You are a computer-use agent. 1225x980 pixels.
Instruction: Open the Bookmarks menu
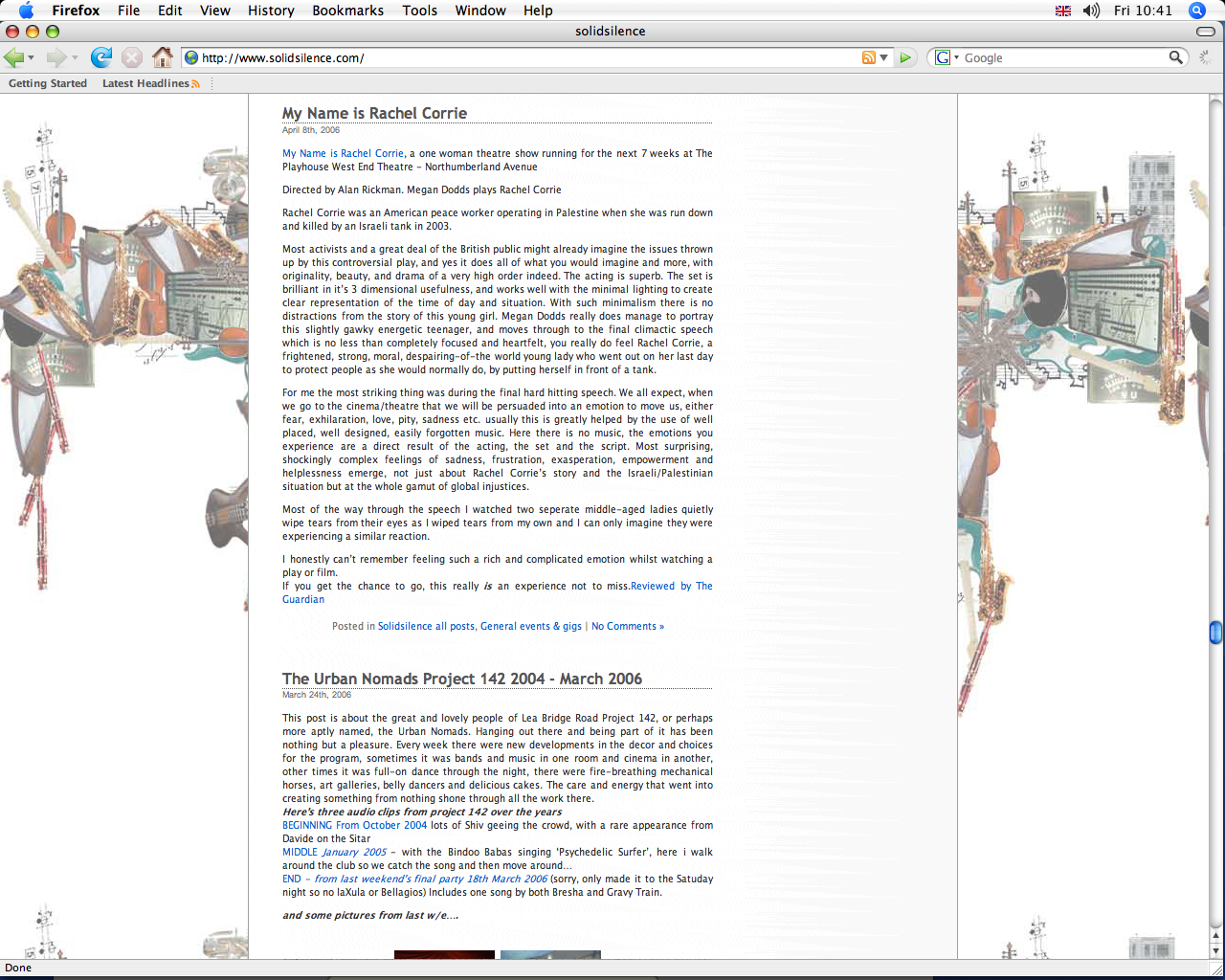pyautogui.click(x=347, y=11)
